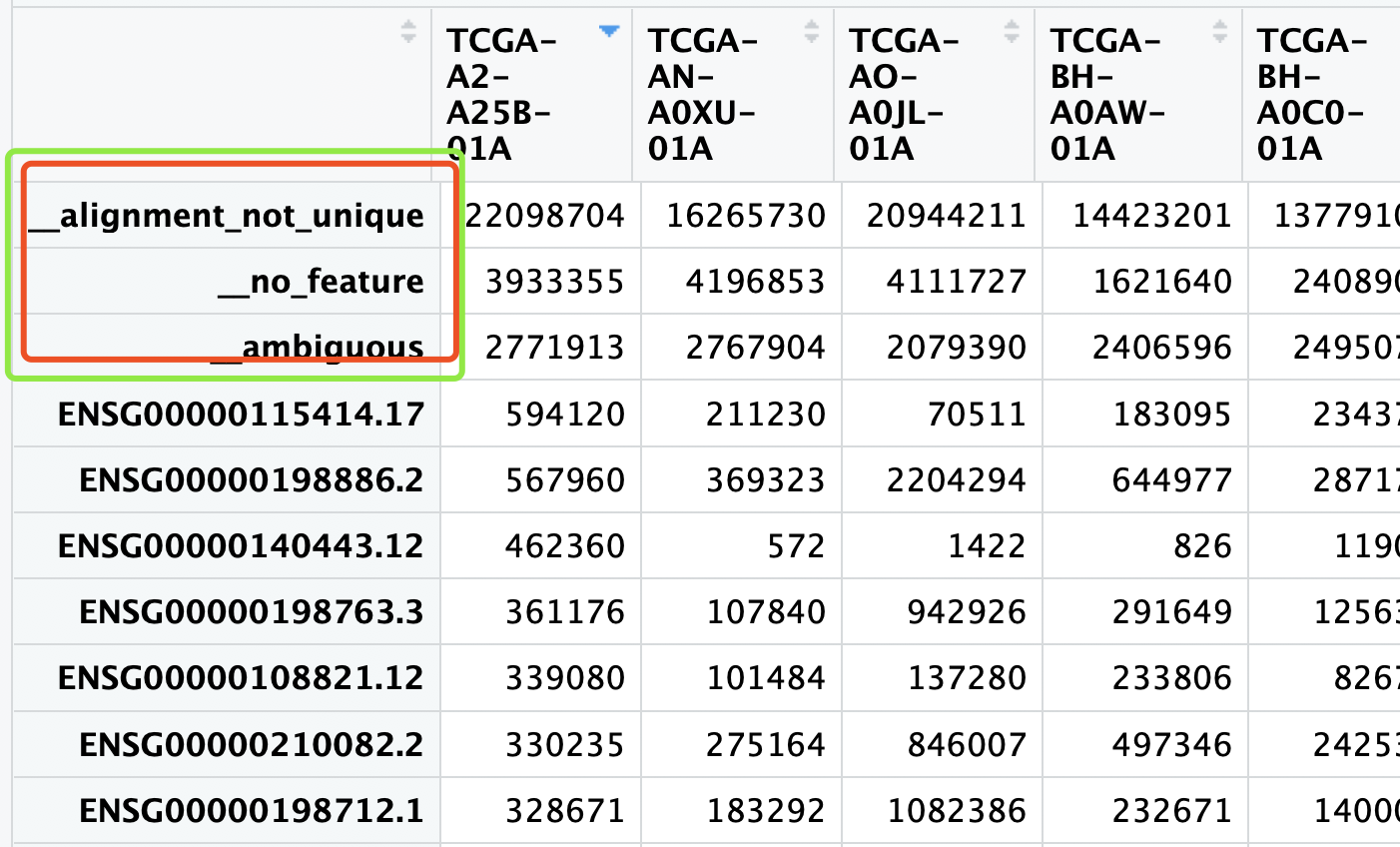The height and width of the screenshot is (847, 1400).
Task: Select row name ENSG00000108821.12
Action: pyautogui.click(x=241, y=677)
